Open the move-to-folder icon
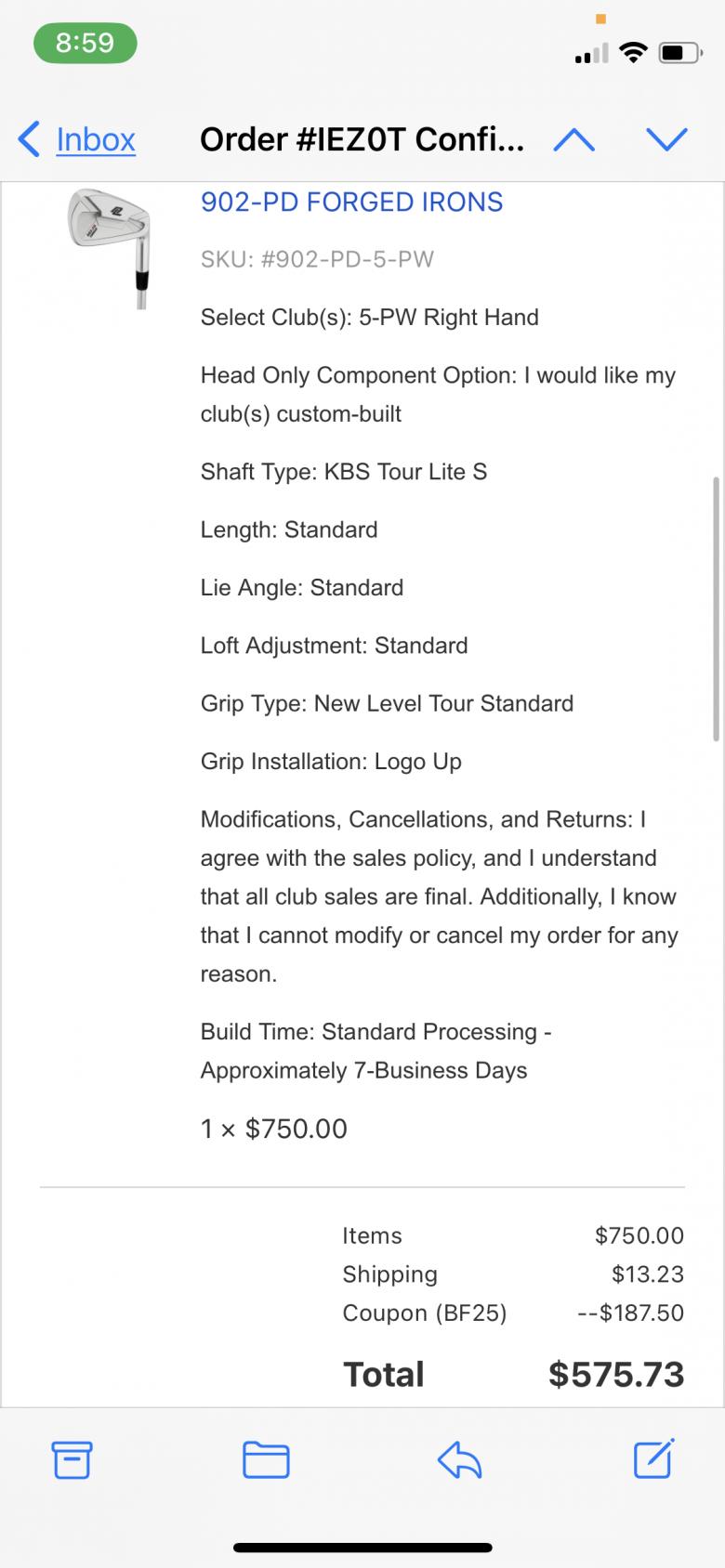 click(x=266, y=1459)
